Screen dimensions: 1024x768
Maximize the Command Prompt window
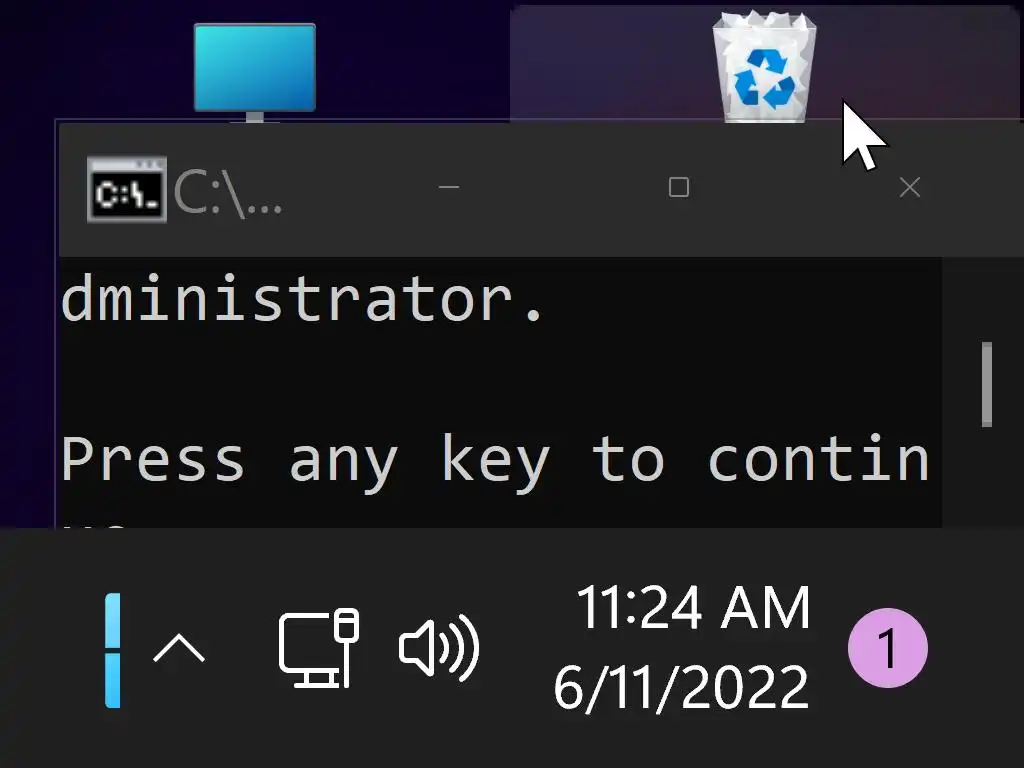tap(679, 187)
